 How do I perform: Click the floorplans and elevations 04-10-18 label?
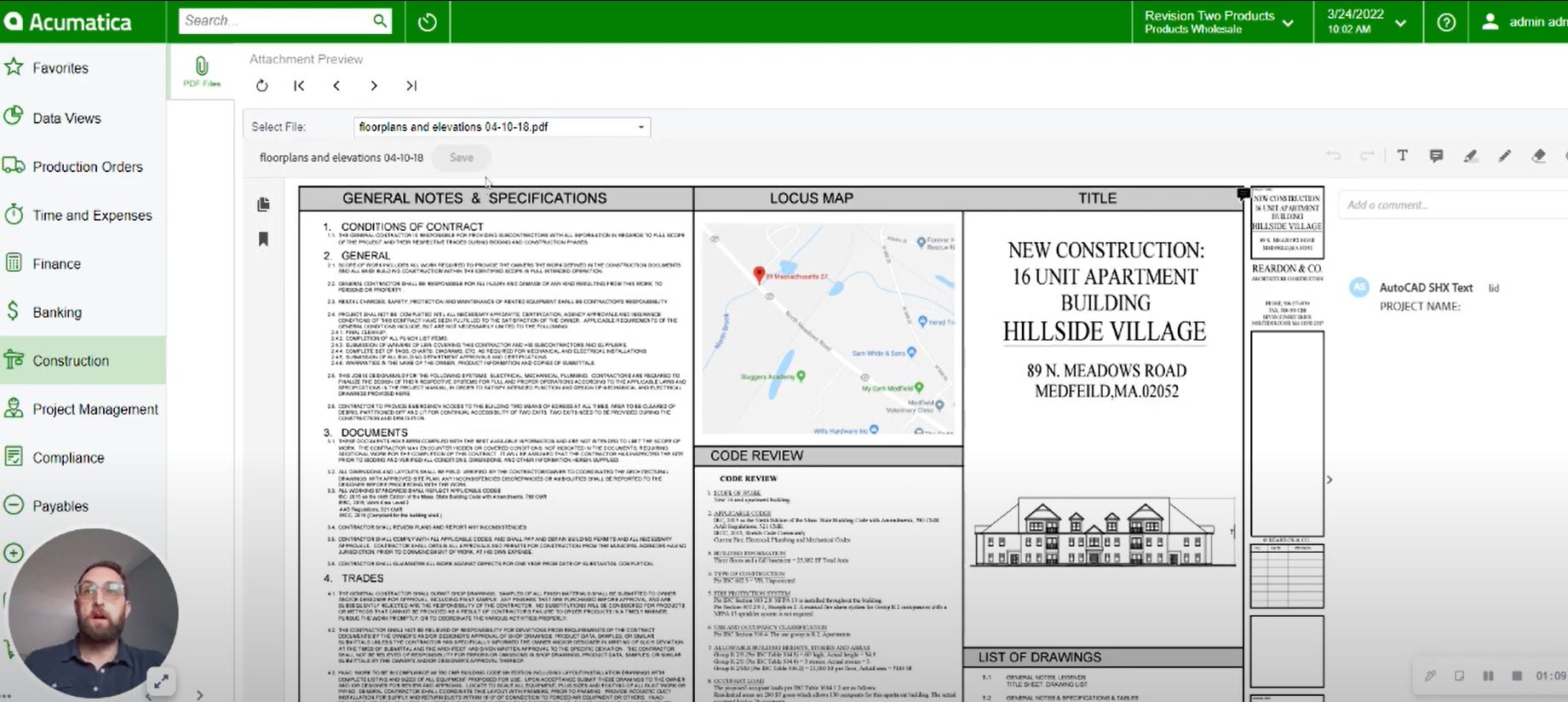pyautogui.click(x=342, y=158)
